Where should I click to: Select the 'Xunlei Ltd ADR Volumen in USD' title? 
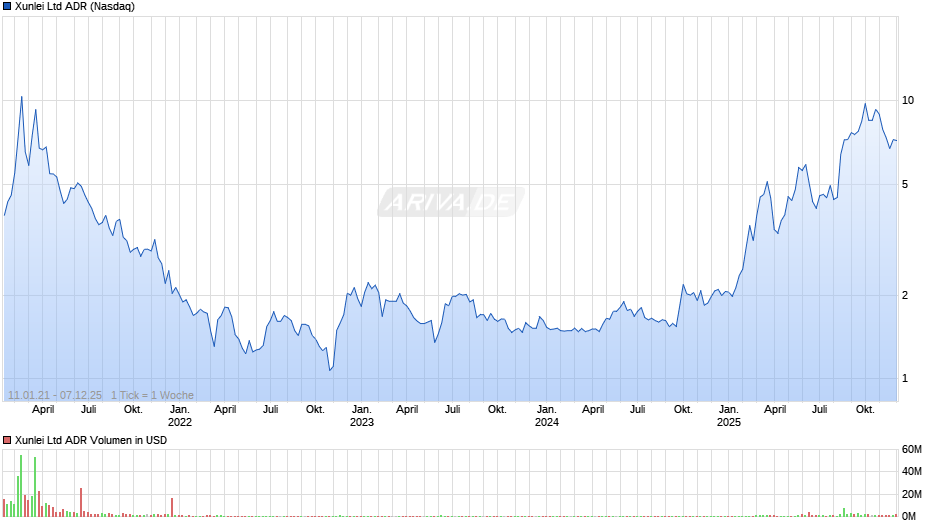tap(91, 440)
